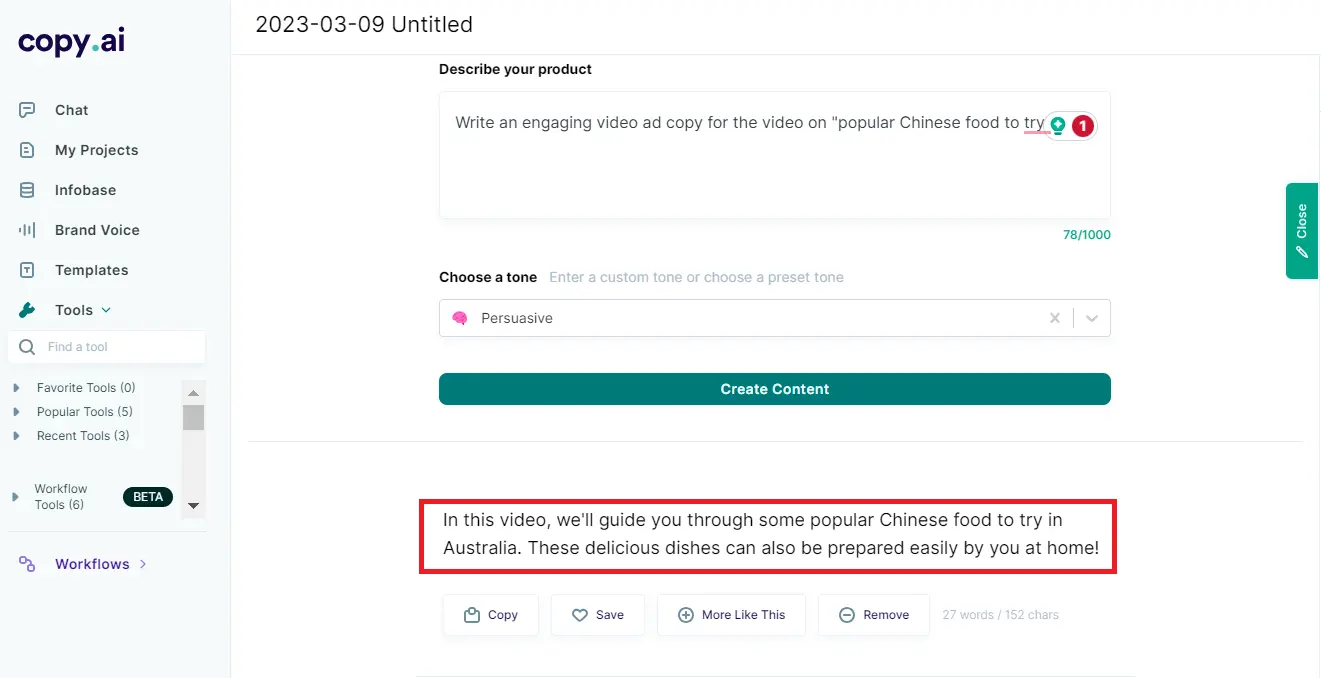Open Templates in the sidebar
The width and height of the screenshot is (1321, 678).
(91, 270)
